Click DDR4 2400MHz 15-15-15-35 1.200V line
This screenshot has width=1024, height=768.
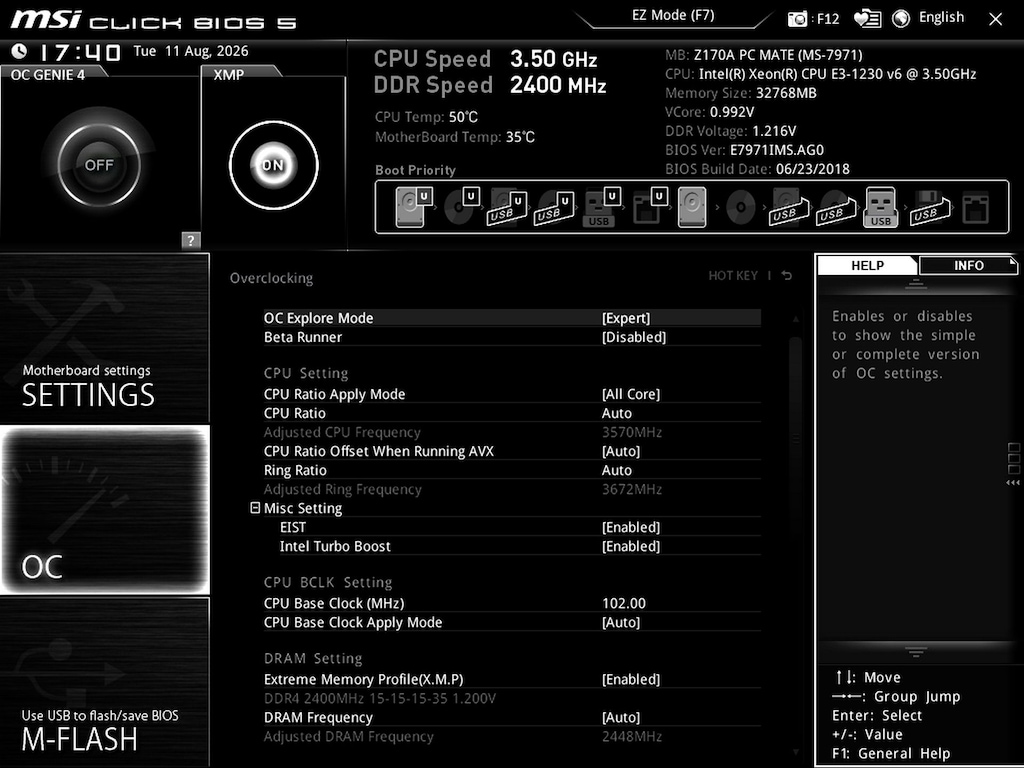379,698
